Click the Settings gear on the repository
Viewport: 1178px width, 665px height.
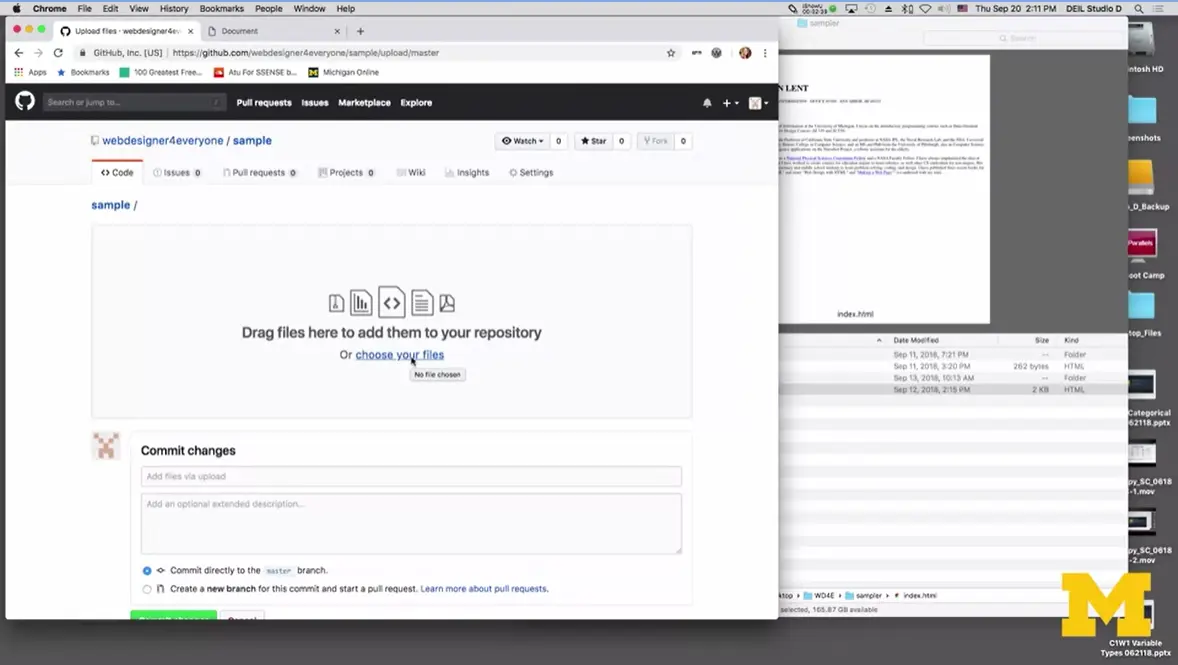(530, 172)
